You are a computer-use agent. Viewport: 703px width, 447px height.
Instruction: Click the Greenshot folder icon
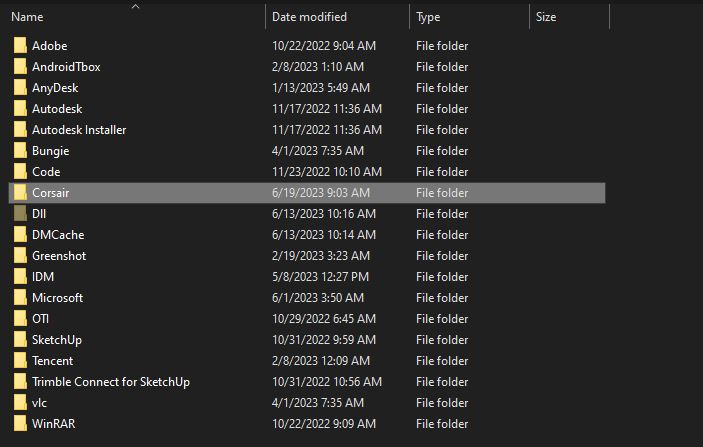[20, 256]
